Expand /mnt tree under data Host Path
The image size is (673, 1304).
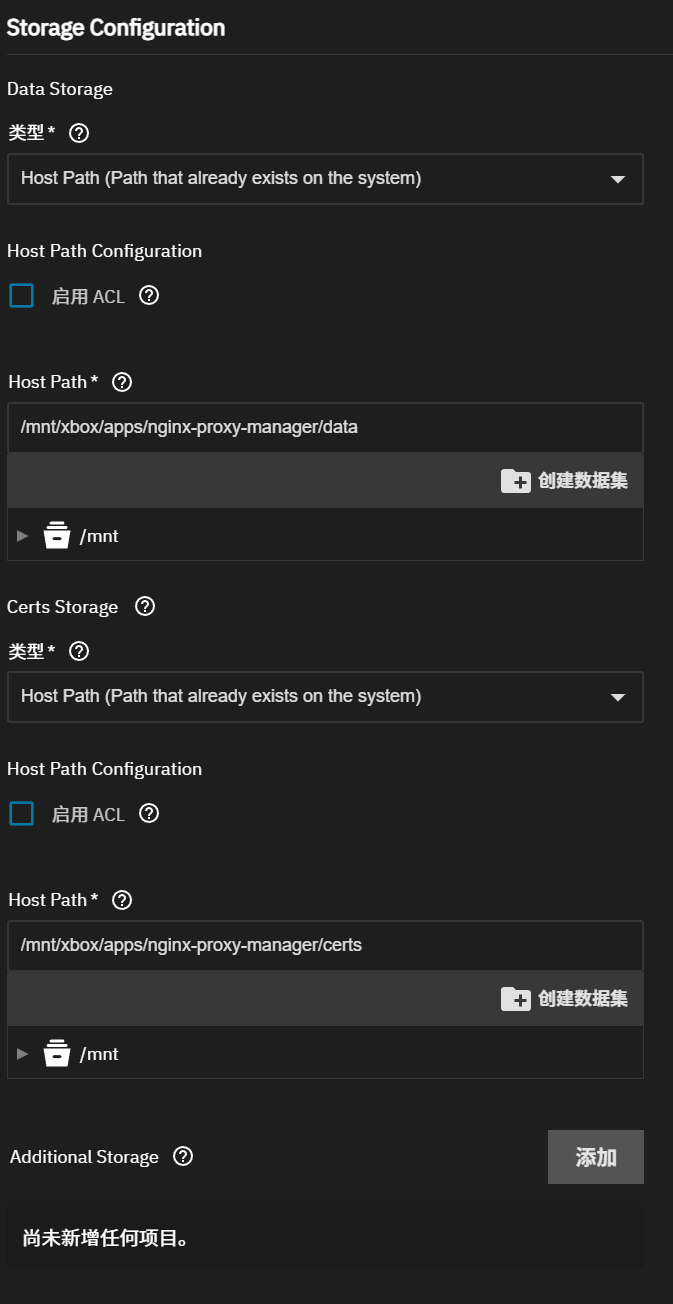pyautogui.click(x=22, y=535)
